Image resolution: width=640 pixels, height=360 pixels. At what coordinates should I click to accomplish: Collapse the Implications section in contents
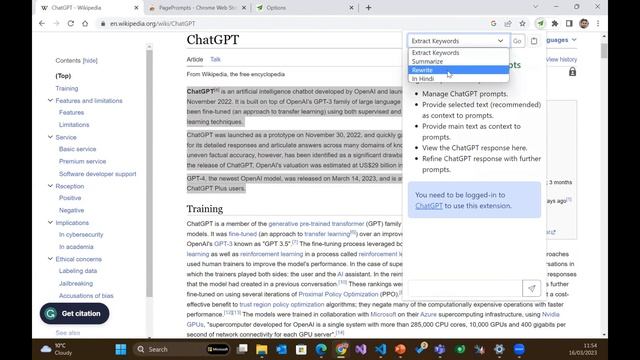[x=50, y=222]
